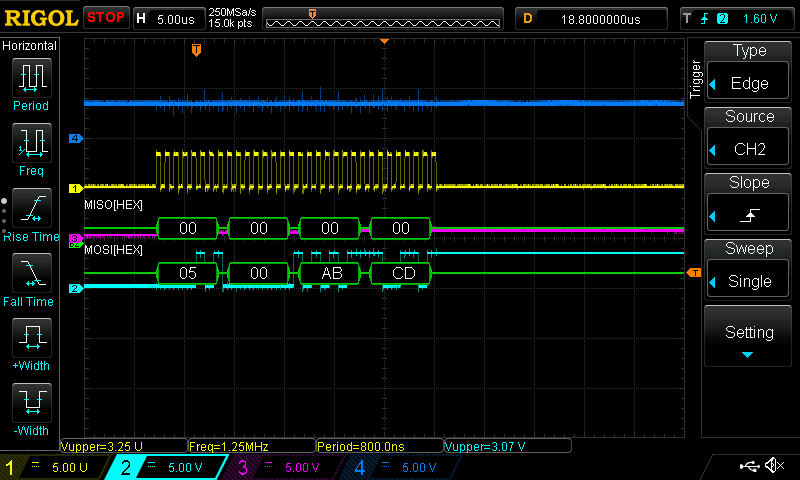The image size is (800, 480).
Task: Click the channel 4 ground marker
Action: pyautogui.click(x=76, y=138)
